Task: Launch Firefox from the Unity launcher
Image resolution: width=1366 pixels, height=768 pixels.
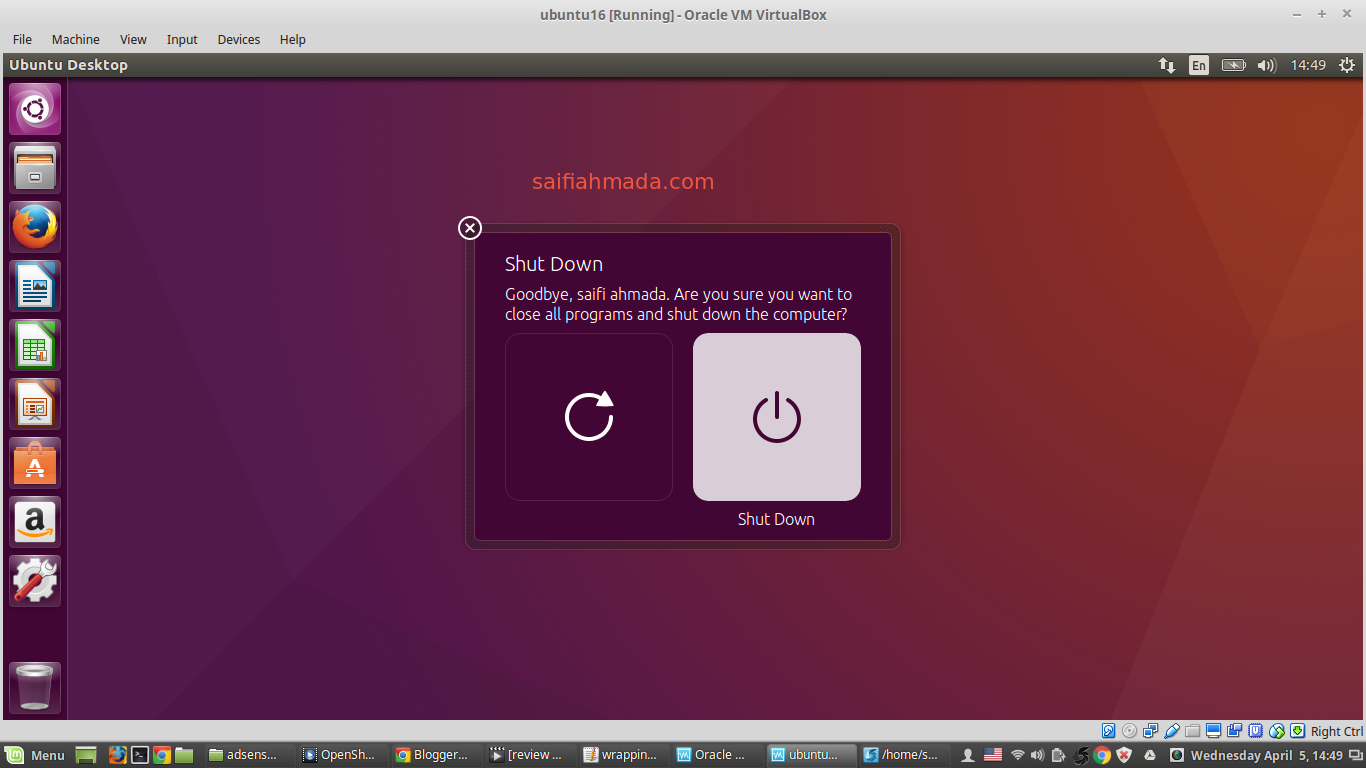Action: click(x=35, y=227)
